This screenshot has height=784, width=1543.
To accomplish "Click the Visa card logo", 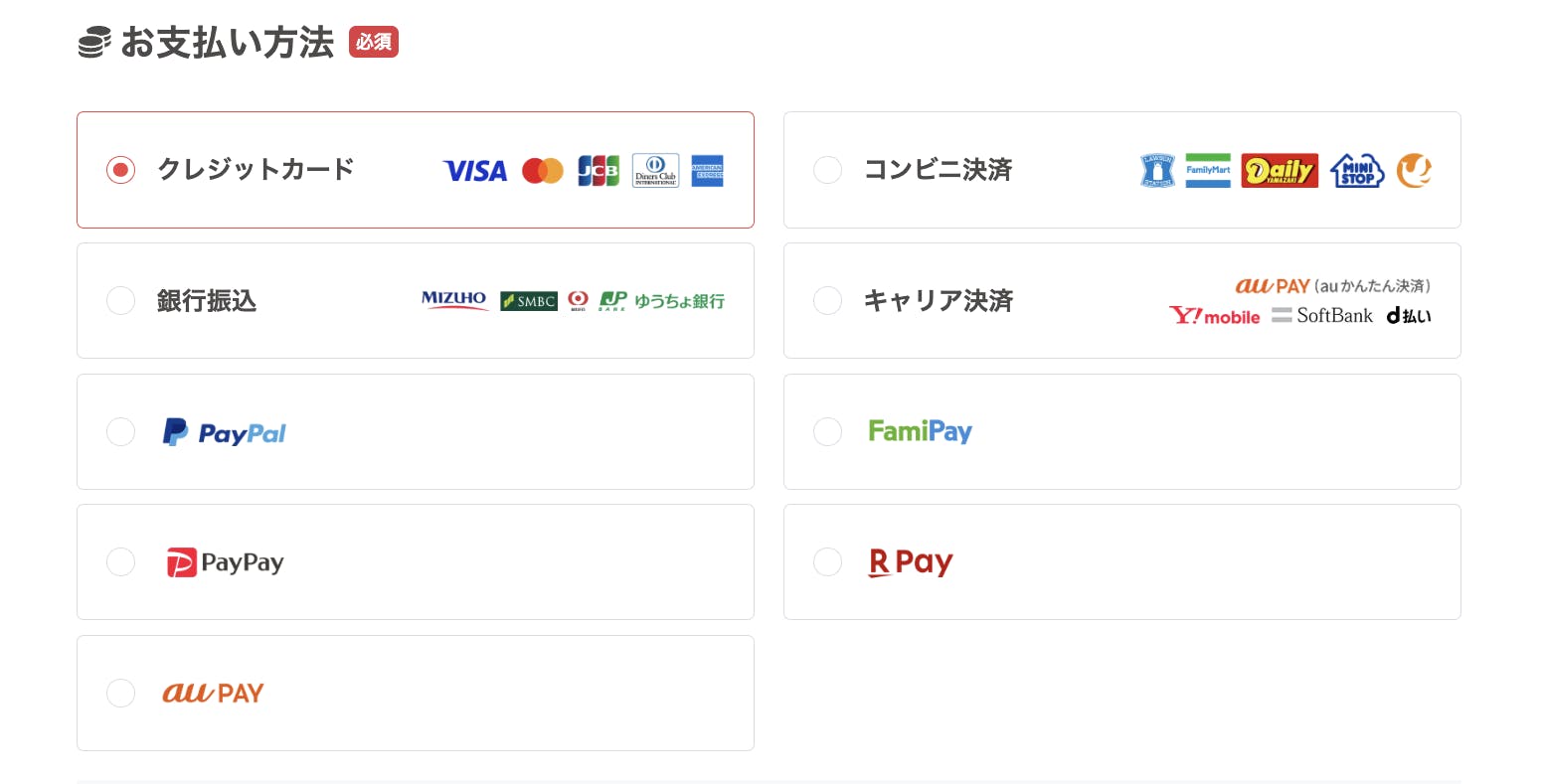I will [x=474, y=171].
